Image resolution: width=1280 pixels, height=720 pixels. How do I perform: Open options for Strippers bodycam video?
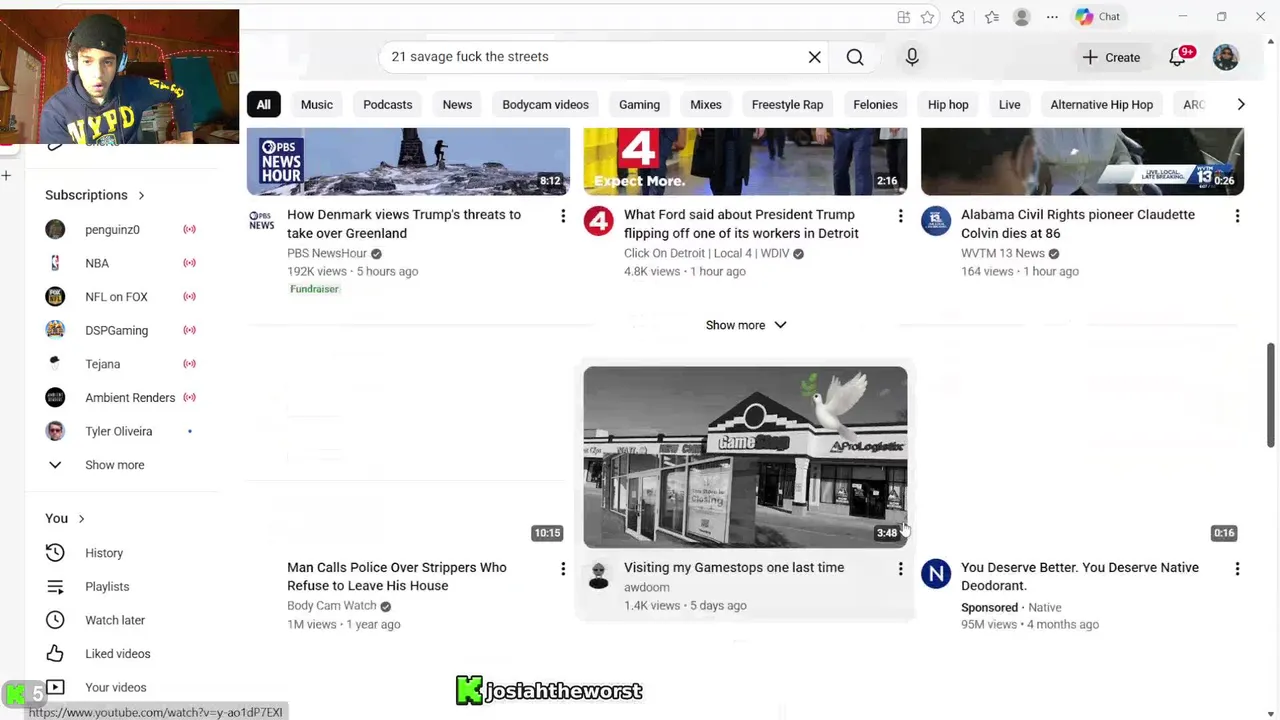563,569
